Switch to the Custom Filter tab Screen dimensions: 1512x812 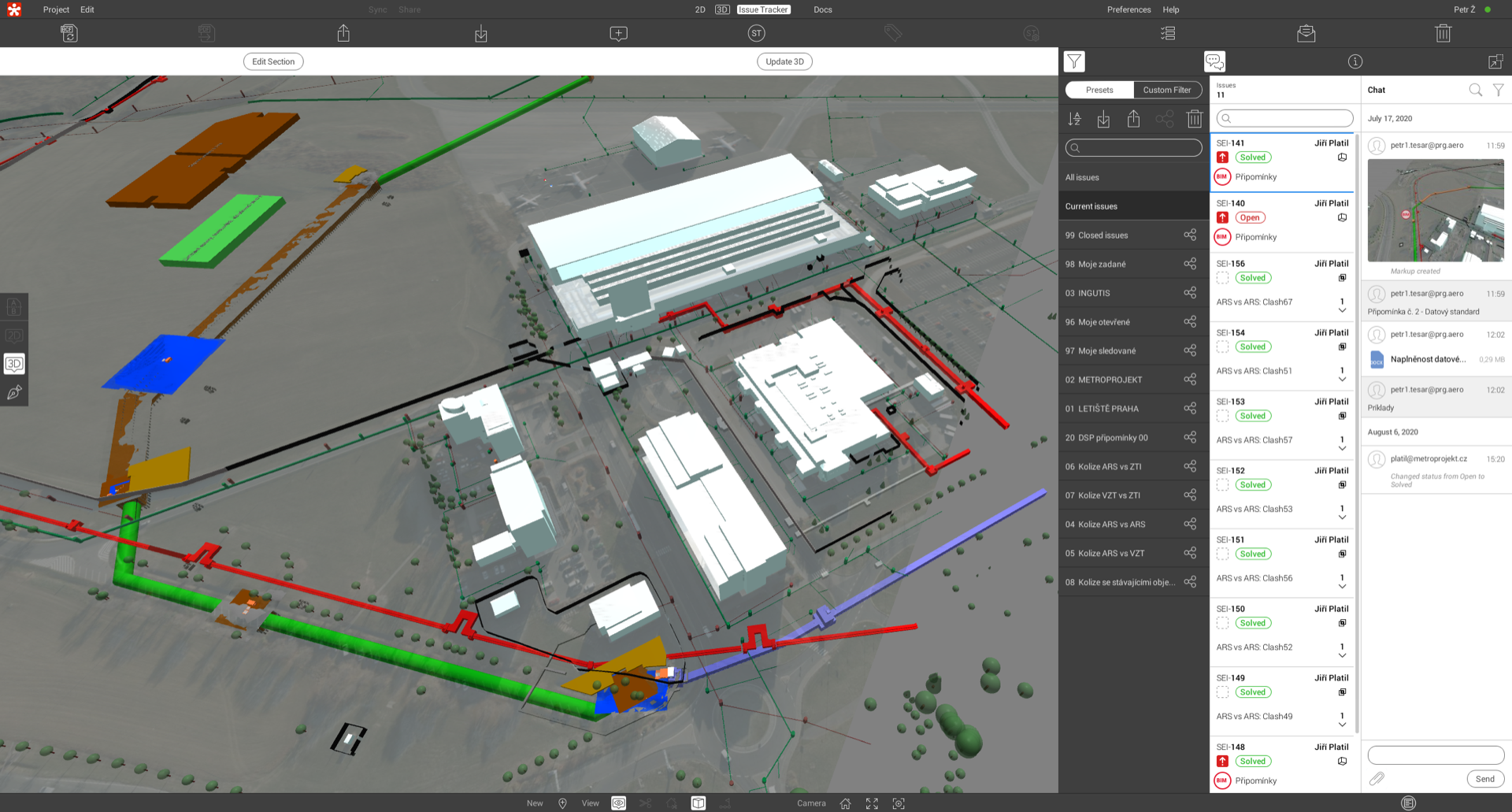(1166, 90)
